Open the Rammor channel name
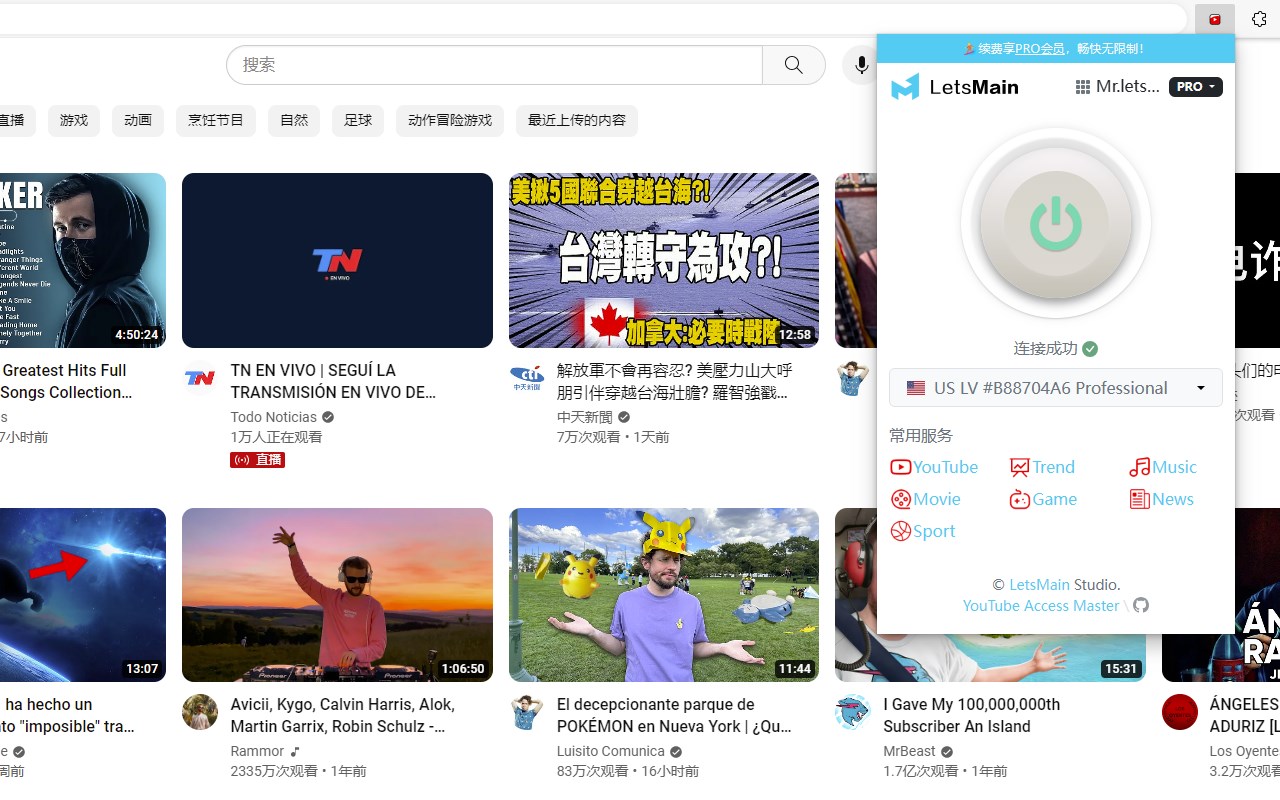 coord(257,751)
